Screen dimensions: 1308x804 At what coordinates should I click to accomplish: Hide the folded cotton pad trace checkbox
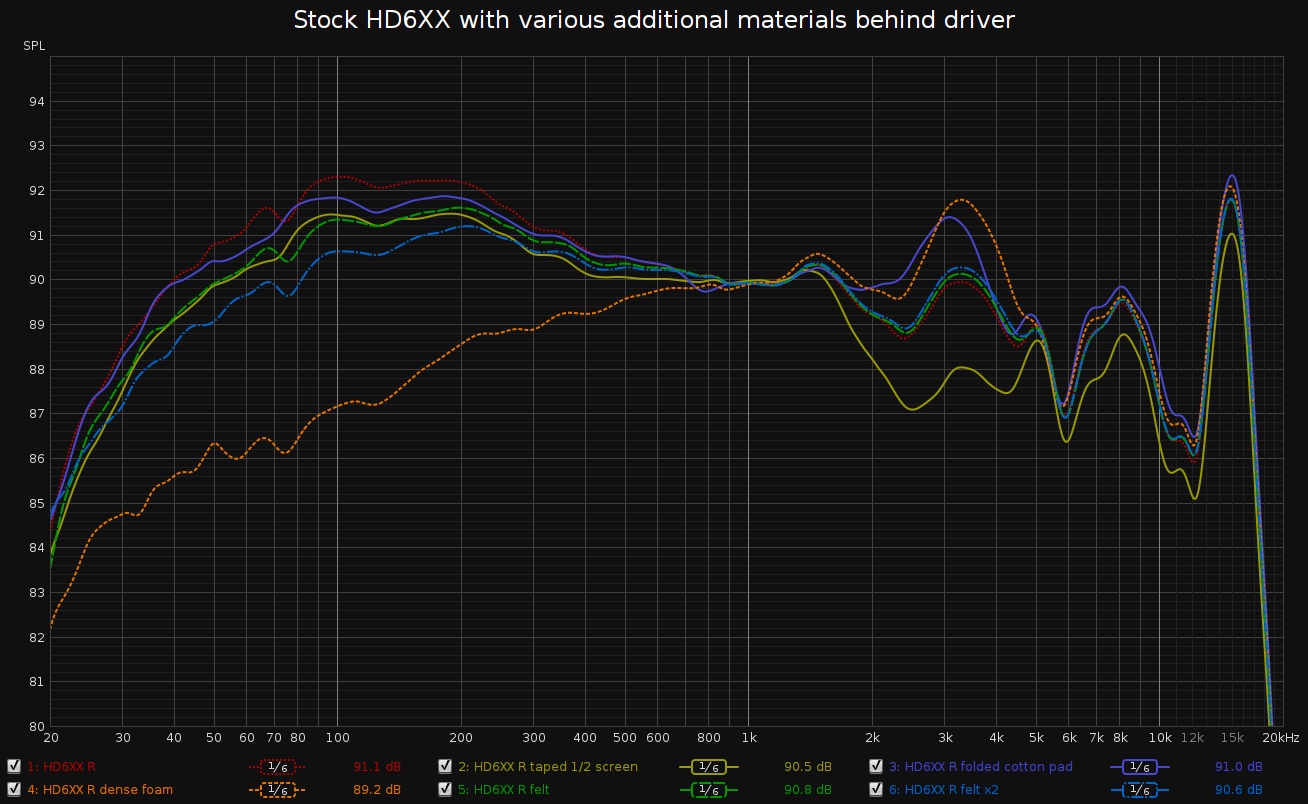point(876,766)
